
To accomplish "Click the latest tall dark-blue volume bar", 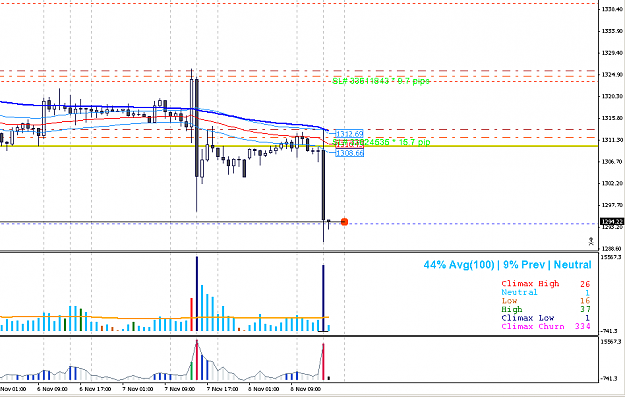I will pos(323,298).
